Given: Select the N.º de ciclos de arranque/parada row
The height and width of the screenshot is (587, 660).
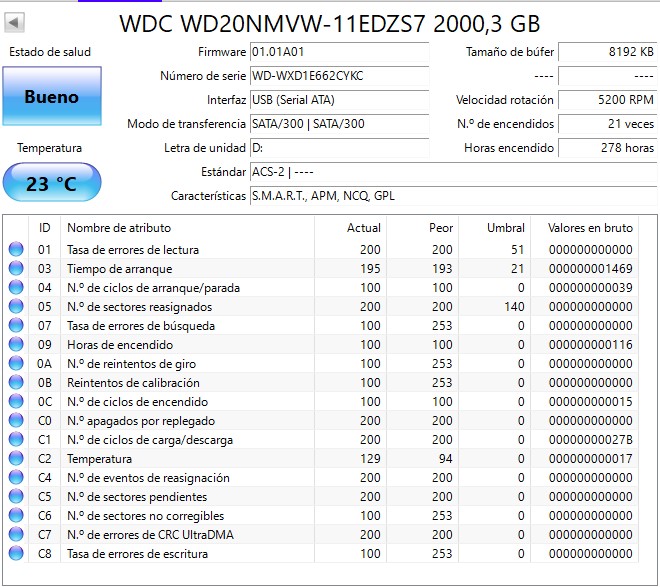Looking at the screenshot, I should point(322,287).
